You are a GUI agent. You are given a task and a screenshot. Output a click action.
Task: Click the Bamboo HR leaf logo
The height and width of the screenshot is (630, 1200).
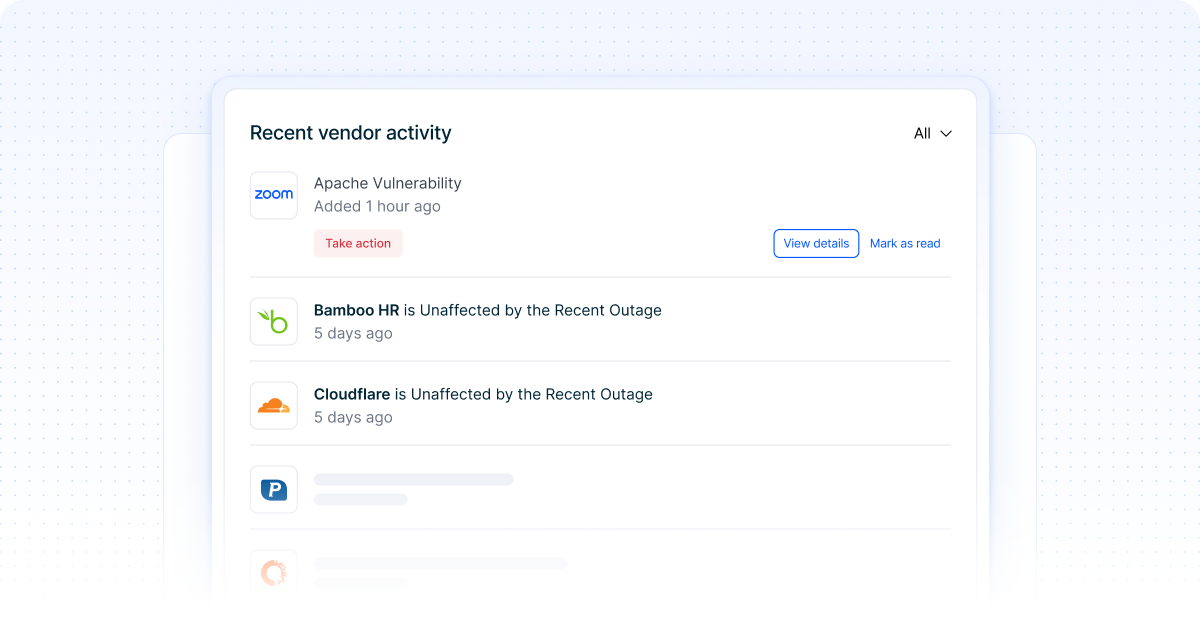click(273, 322)
